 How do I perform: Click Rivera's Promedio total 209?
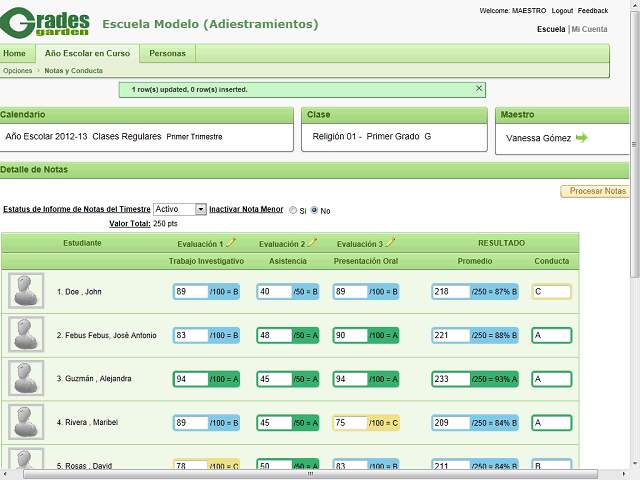pos(451,422)
